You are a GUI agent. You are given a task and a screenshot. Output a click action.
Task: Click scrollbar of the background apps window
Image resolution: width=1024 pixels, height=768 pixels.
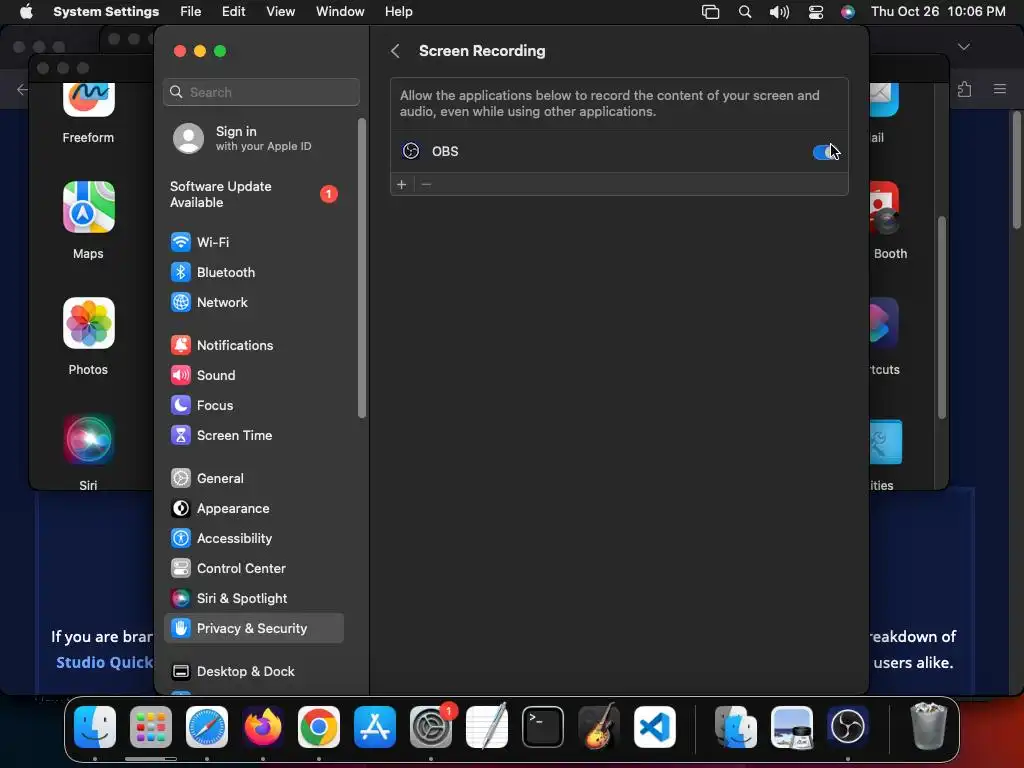[942, 317]
